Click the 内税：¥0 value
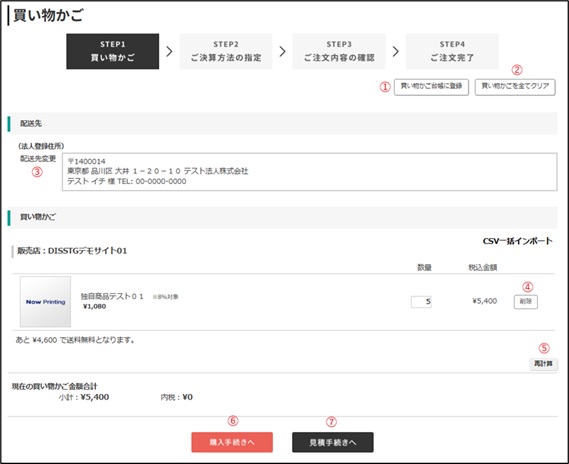The image size is (569, 464). click(176, 397)
